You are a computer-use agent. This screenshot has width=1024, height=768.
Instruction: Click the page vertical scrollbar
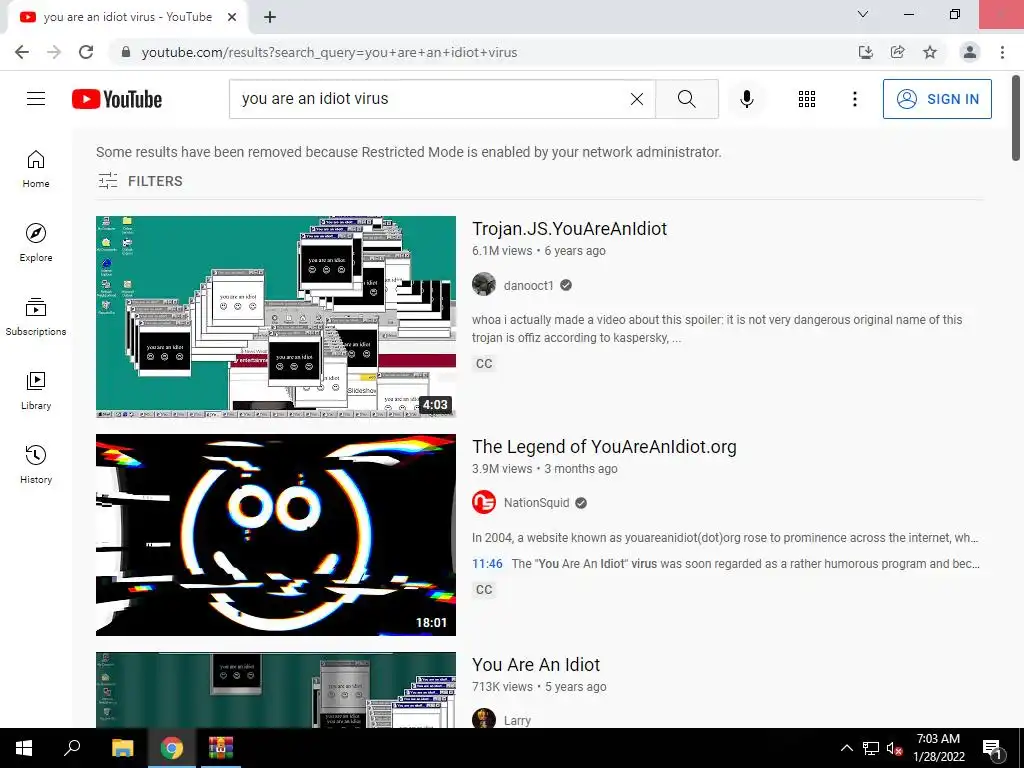(x=1016, y=118)
